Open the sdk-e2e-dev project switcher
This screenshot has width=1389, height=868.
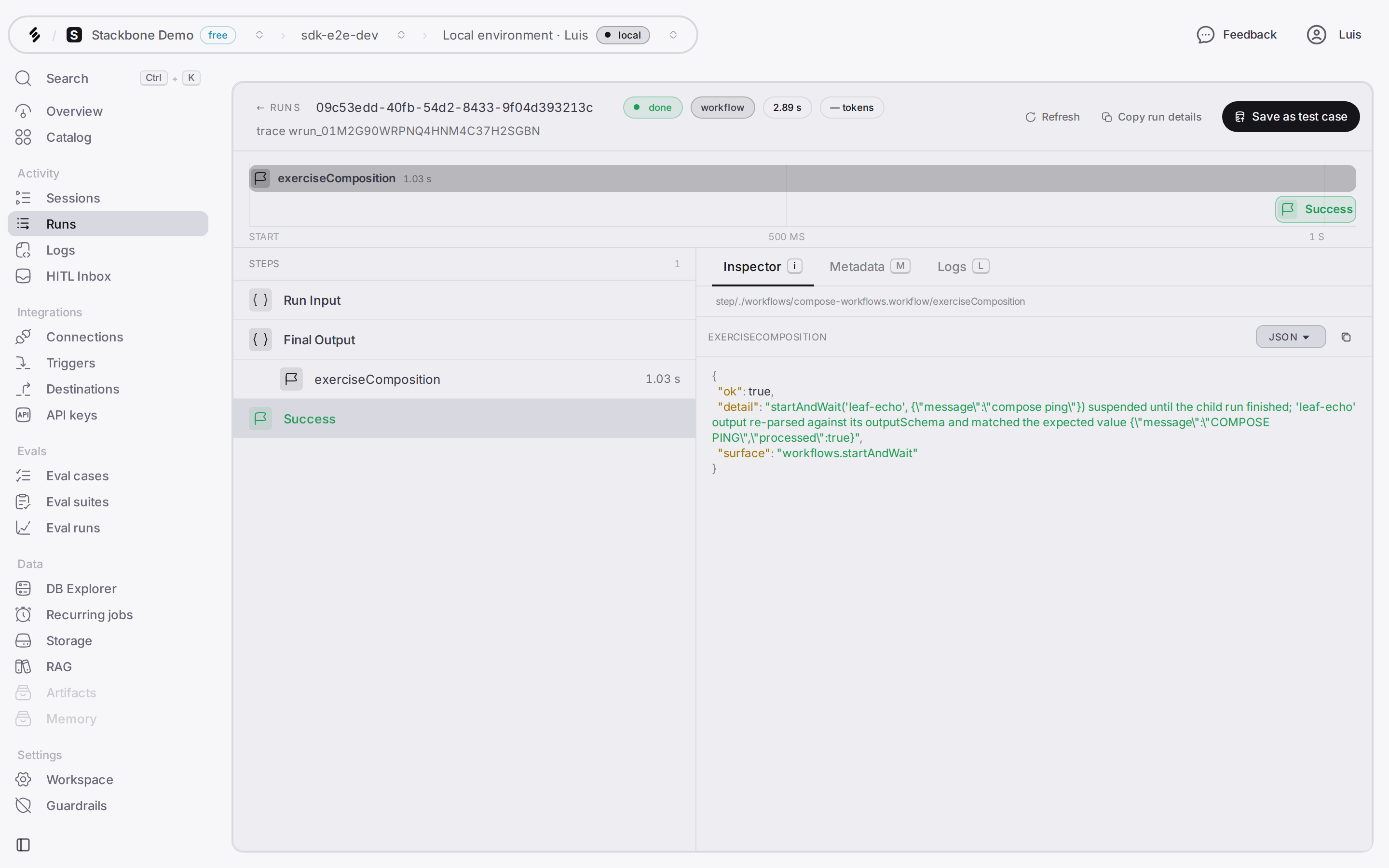pyautogui.click(x=401, y=35)
